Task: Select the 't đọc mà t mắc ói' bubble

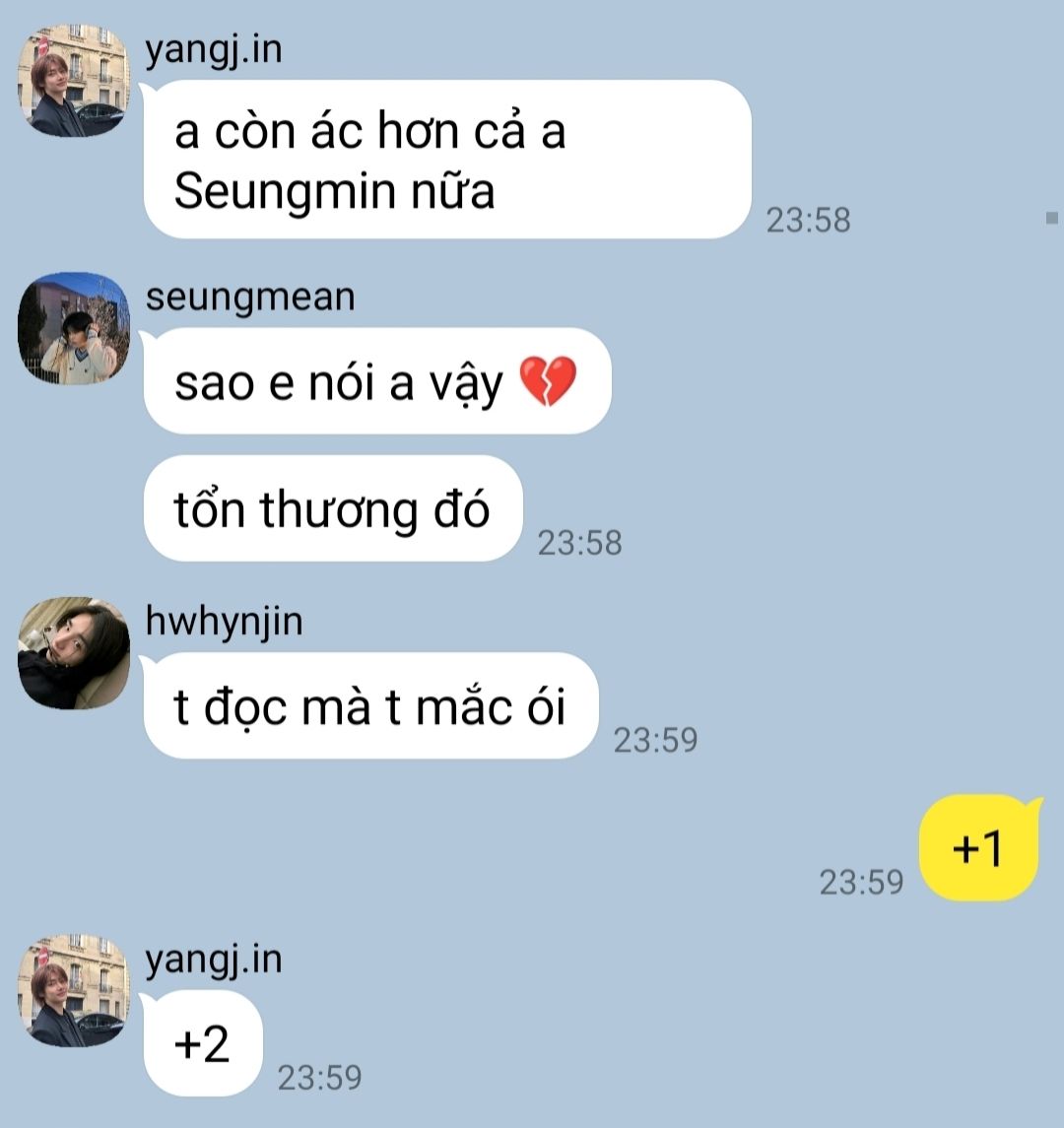Action: coord(371,705)
